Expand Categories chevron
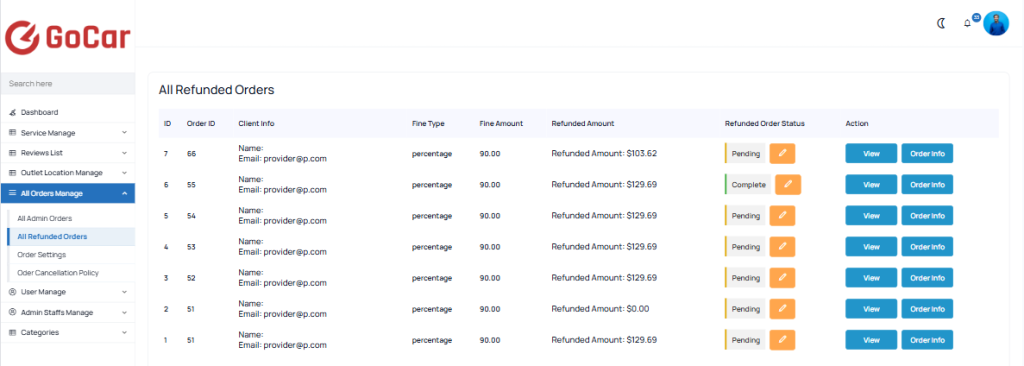The height and width of the screenshot is (366, 1024). point(124,333)
